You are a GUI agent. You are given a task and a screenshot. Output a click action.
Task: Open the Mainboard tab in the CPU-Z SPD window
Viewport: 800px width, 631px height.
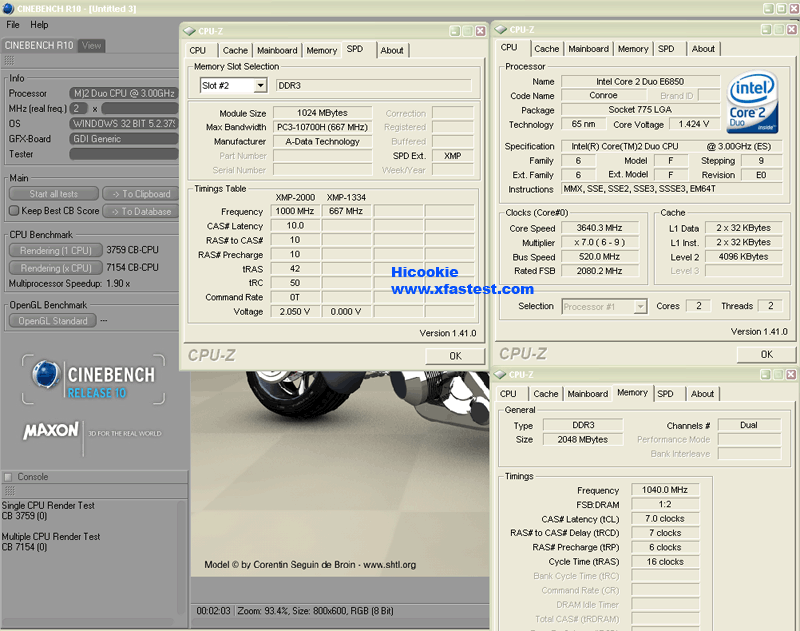tap(277, 51)
